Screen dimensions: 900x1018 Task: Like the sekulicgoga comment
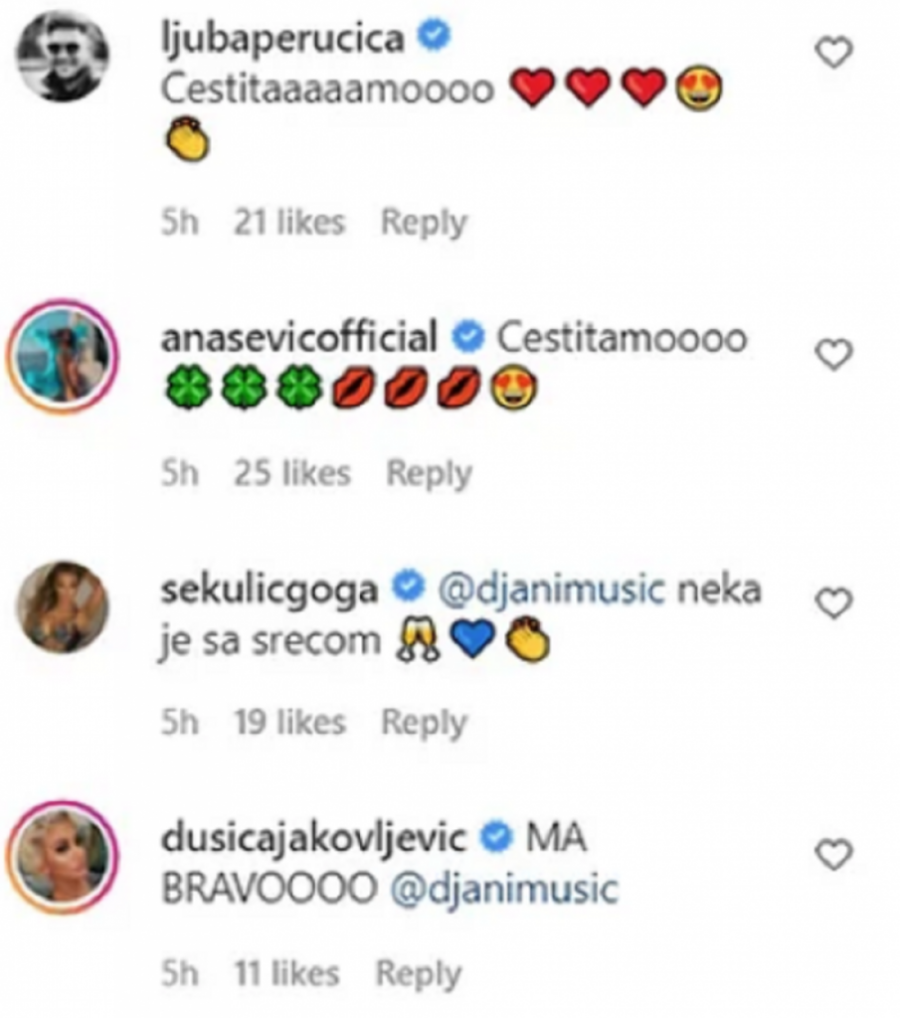click(x=834, y=602)
